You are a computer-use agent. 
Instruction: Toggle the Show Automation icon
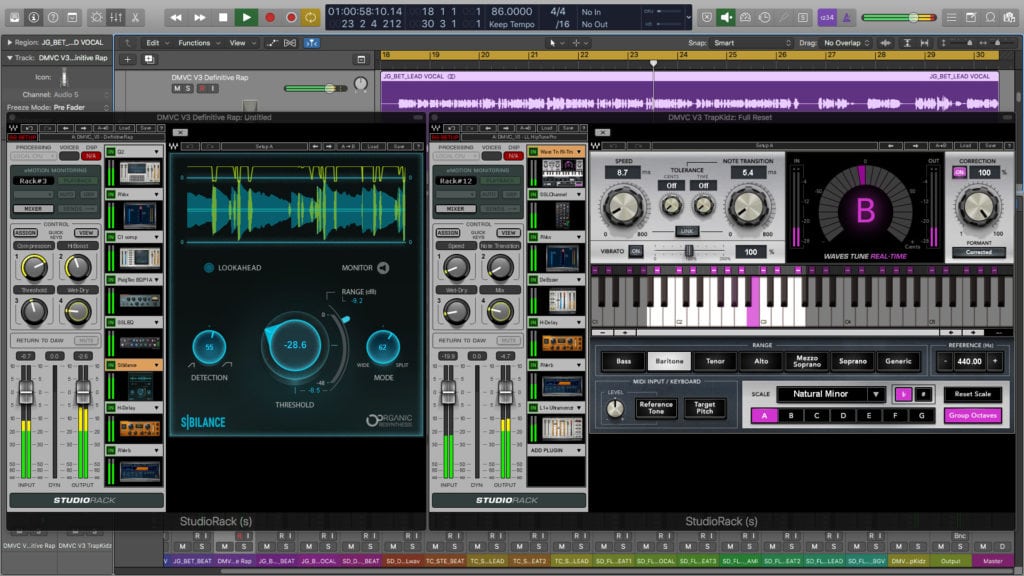coord(272,43)
